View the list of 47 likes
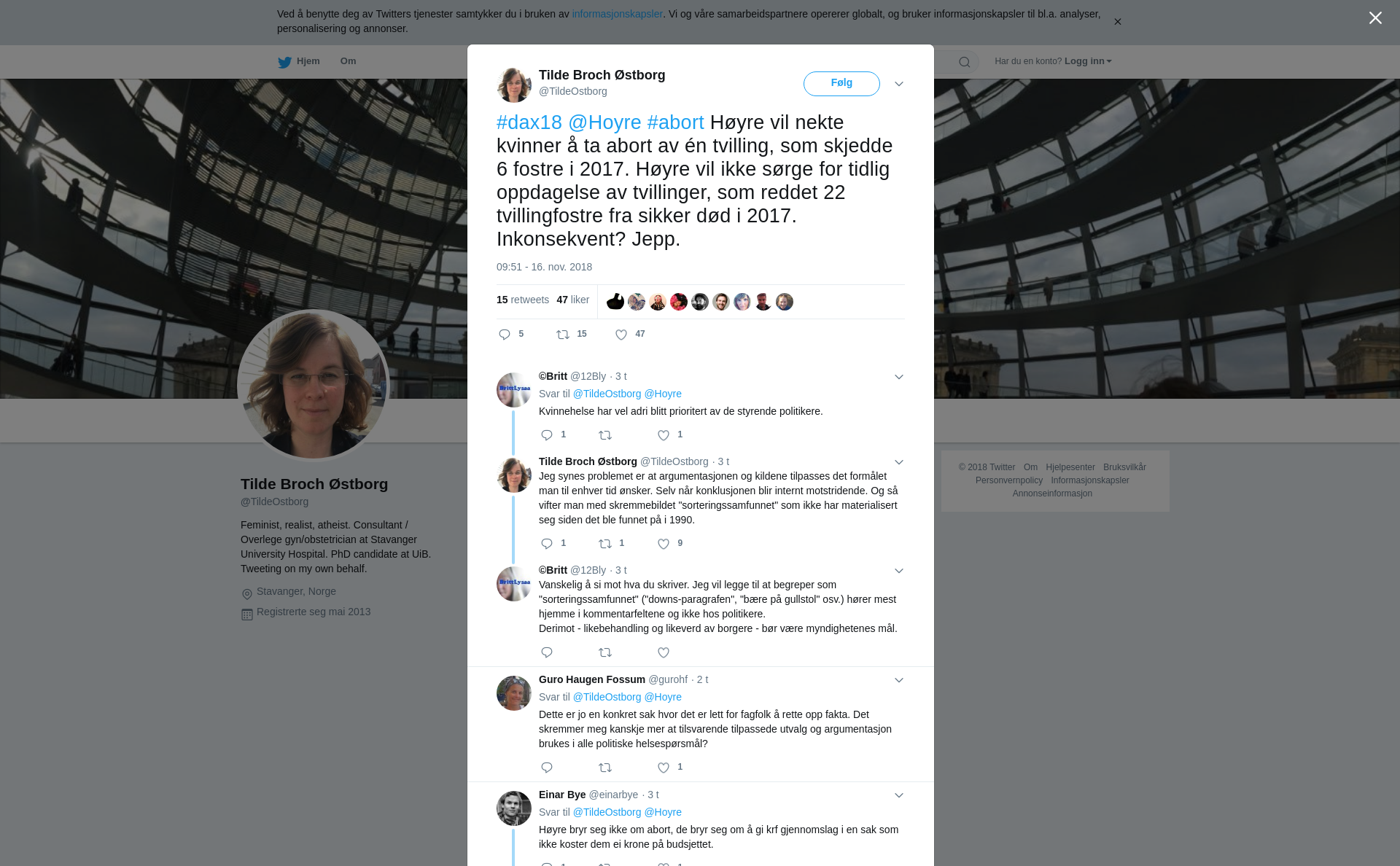The image size is (1400, 866). tap(572, 300)
